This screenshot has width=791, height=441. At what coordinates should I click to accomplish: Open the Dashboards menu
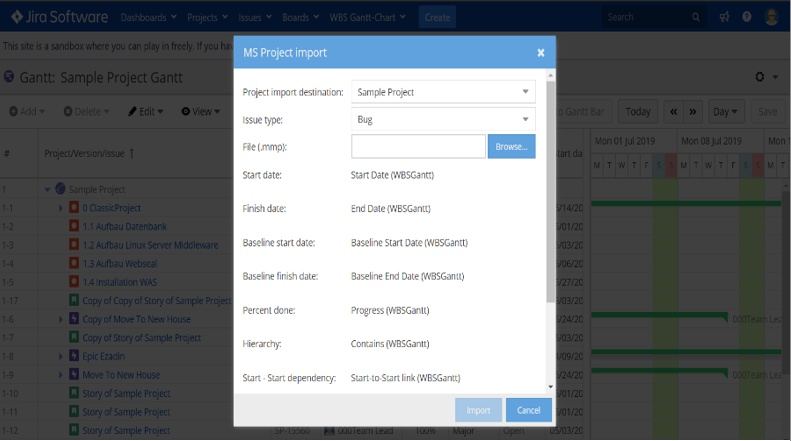(148, 17)
